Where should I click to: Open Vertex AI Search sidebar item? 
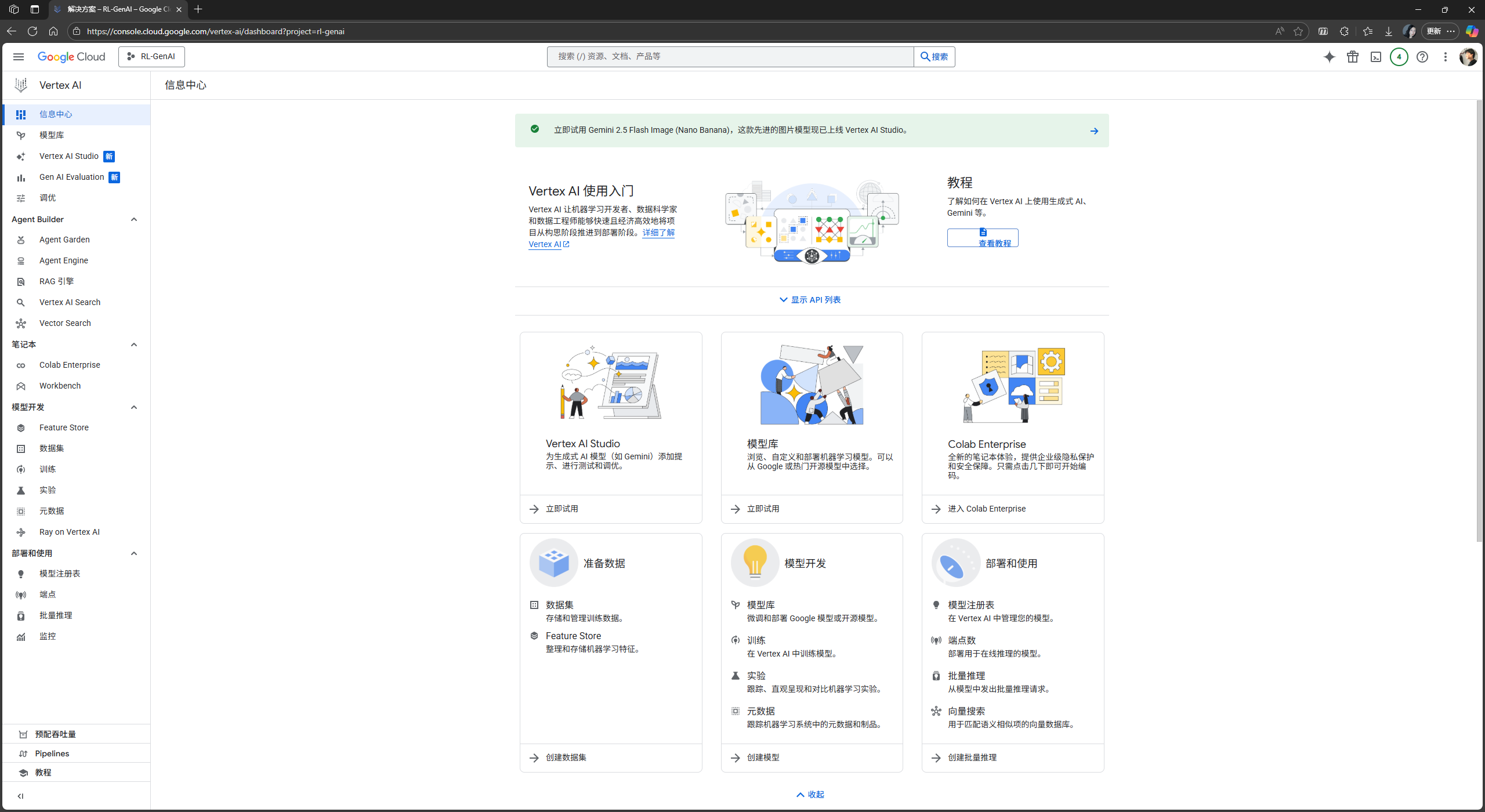click(x=77, y=302)
